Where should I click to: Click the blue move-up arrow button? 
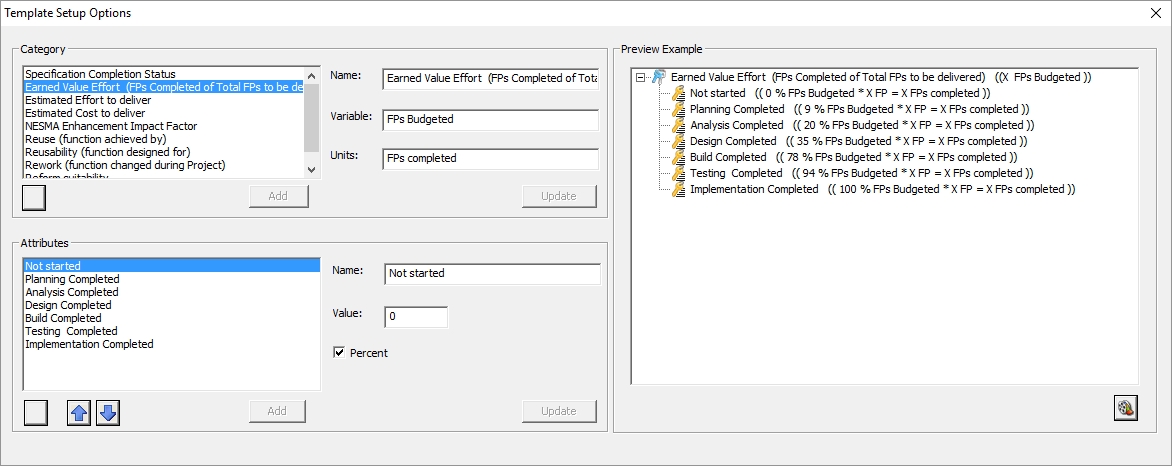pos(78,411)
